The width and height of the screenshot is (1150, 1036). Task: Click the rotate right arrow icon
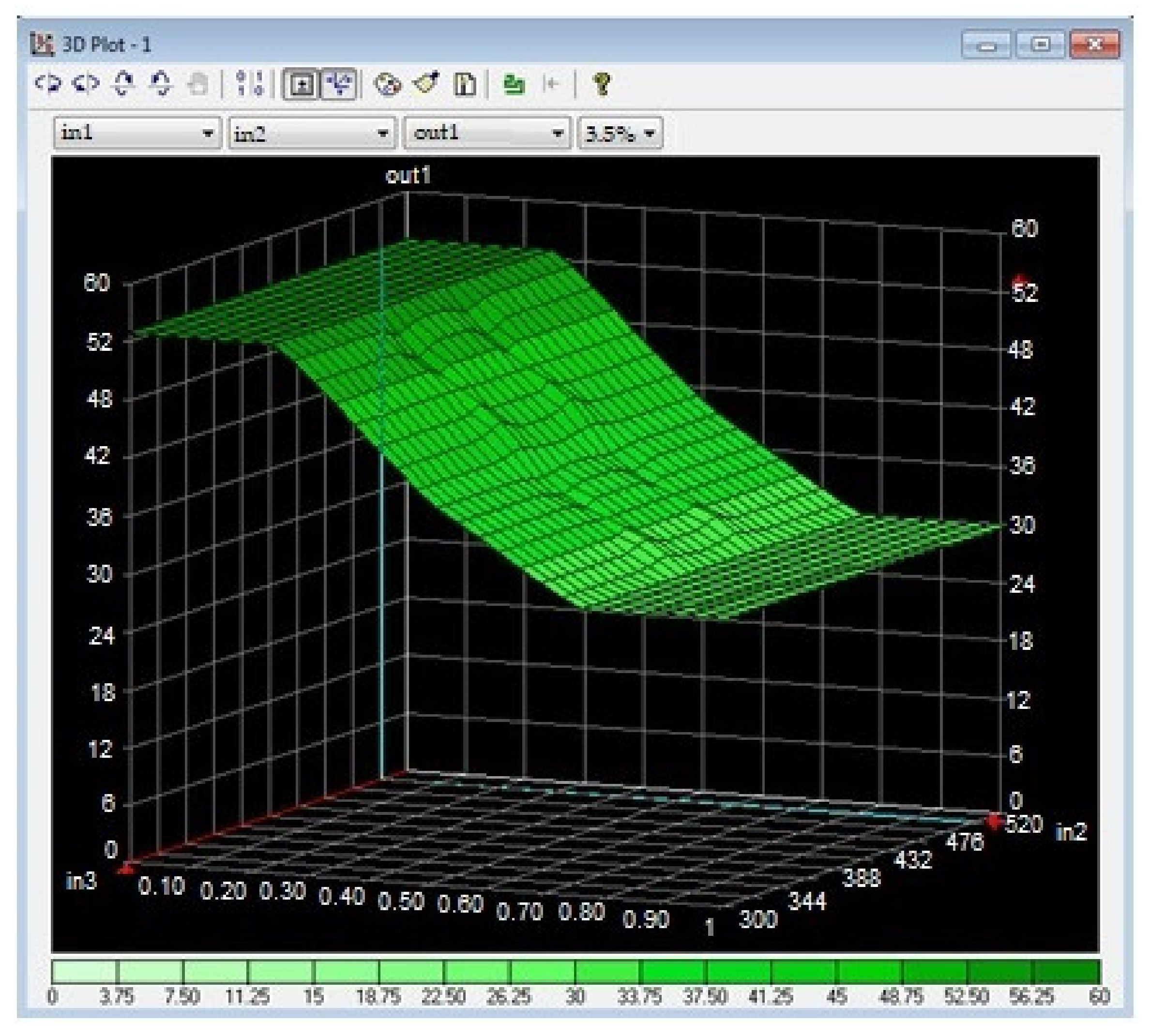[85, 84]
